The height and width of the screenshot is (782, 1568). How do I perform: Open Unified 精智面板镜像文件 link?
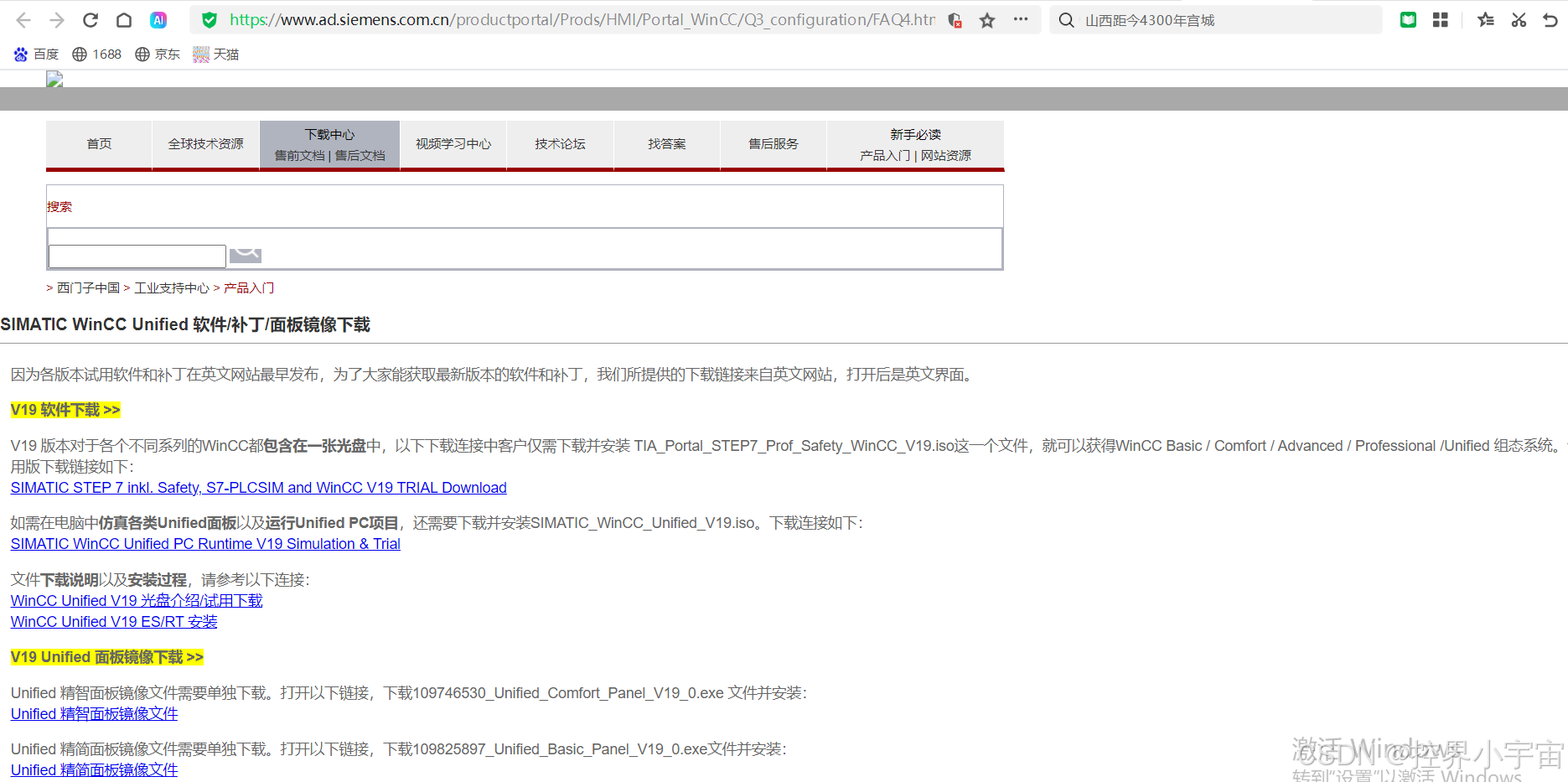tap(94, 714)
